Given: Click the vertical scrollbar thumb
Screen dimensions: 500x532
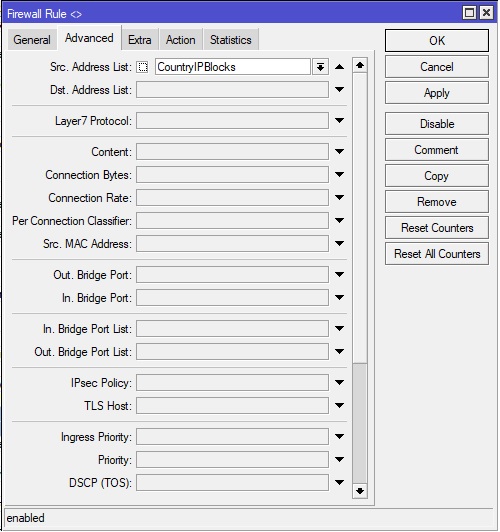Looking at the screenshot, I should 360,423.
